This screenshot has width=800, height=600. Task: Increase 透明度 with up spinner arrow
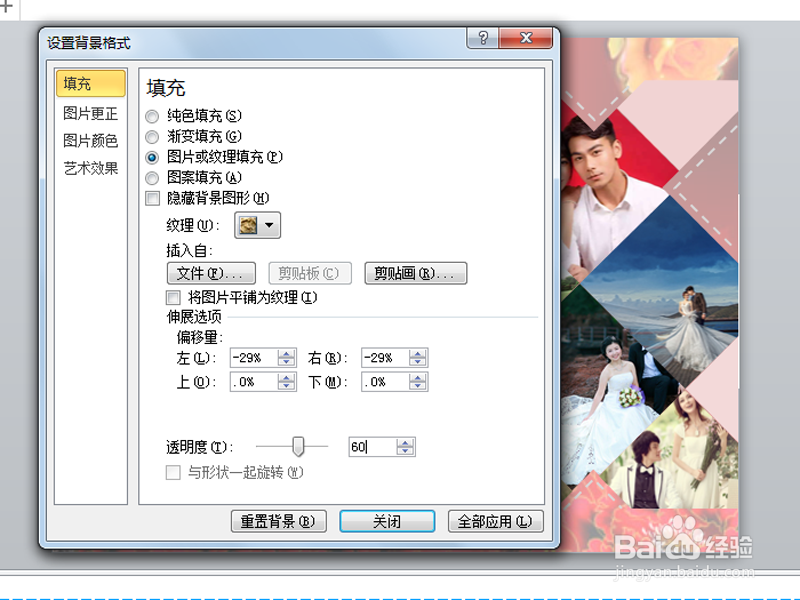[x=406, y=442]
